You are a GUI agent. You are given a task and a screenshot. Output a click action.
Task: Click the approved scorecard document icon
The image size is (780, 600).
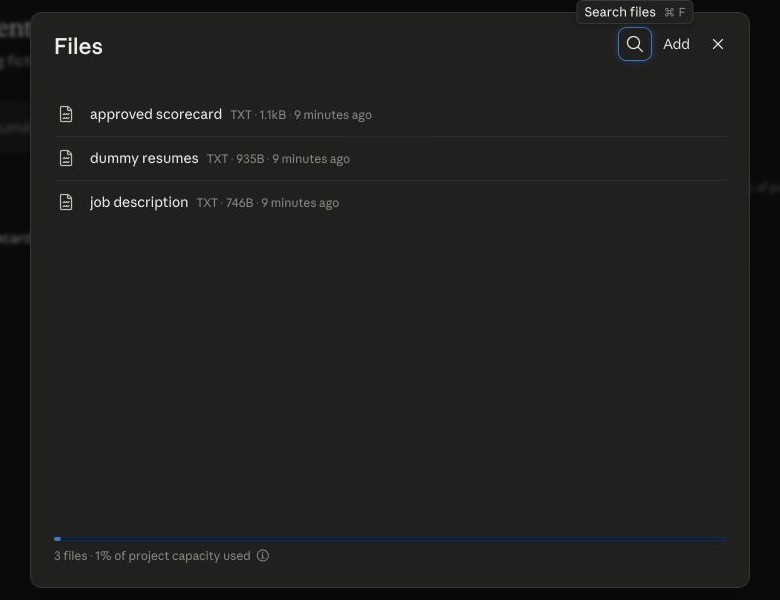66,114
